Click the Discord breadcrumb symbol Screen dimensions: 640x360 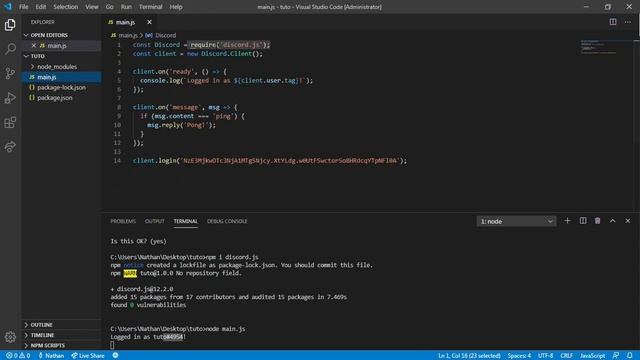coord(161,36)
